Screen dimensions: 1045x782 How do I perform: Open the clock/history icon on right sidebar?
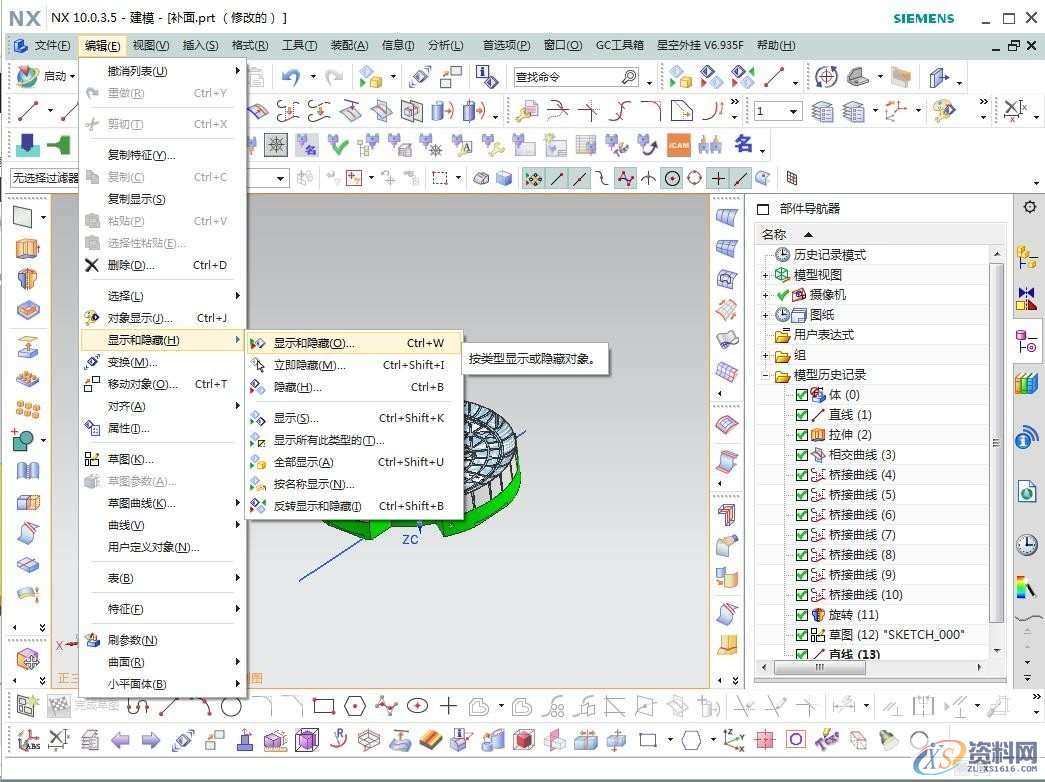pos(1027,545)
